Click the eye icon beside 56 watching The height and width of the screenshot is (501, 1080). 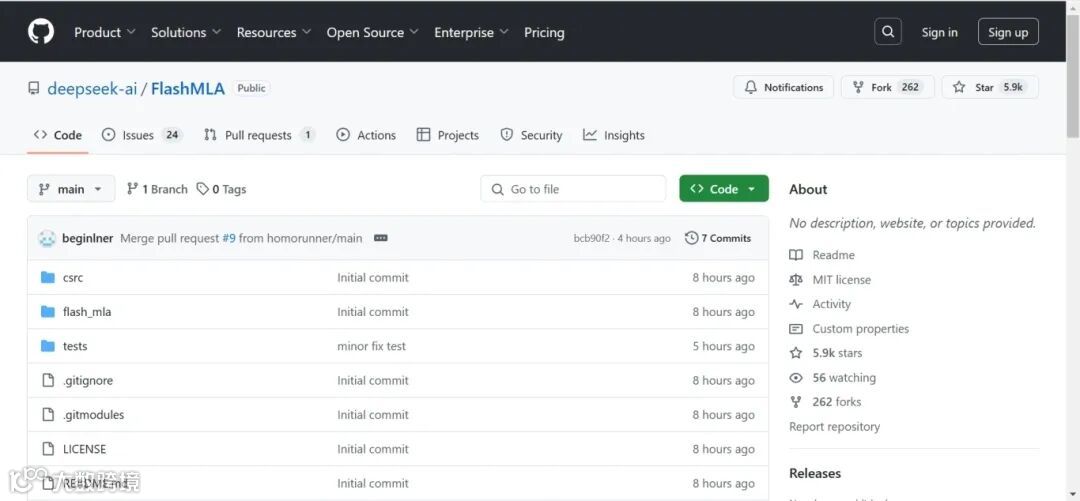tap(796, 378)
